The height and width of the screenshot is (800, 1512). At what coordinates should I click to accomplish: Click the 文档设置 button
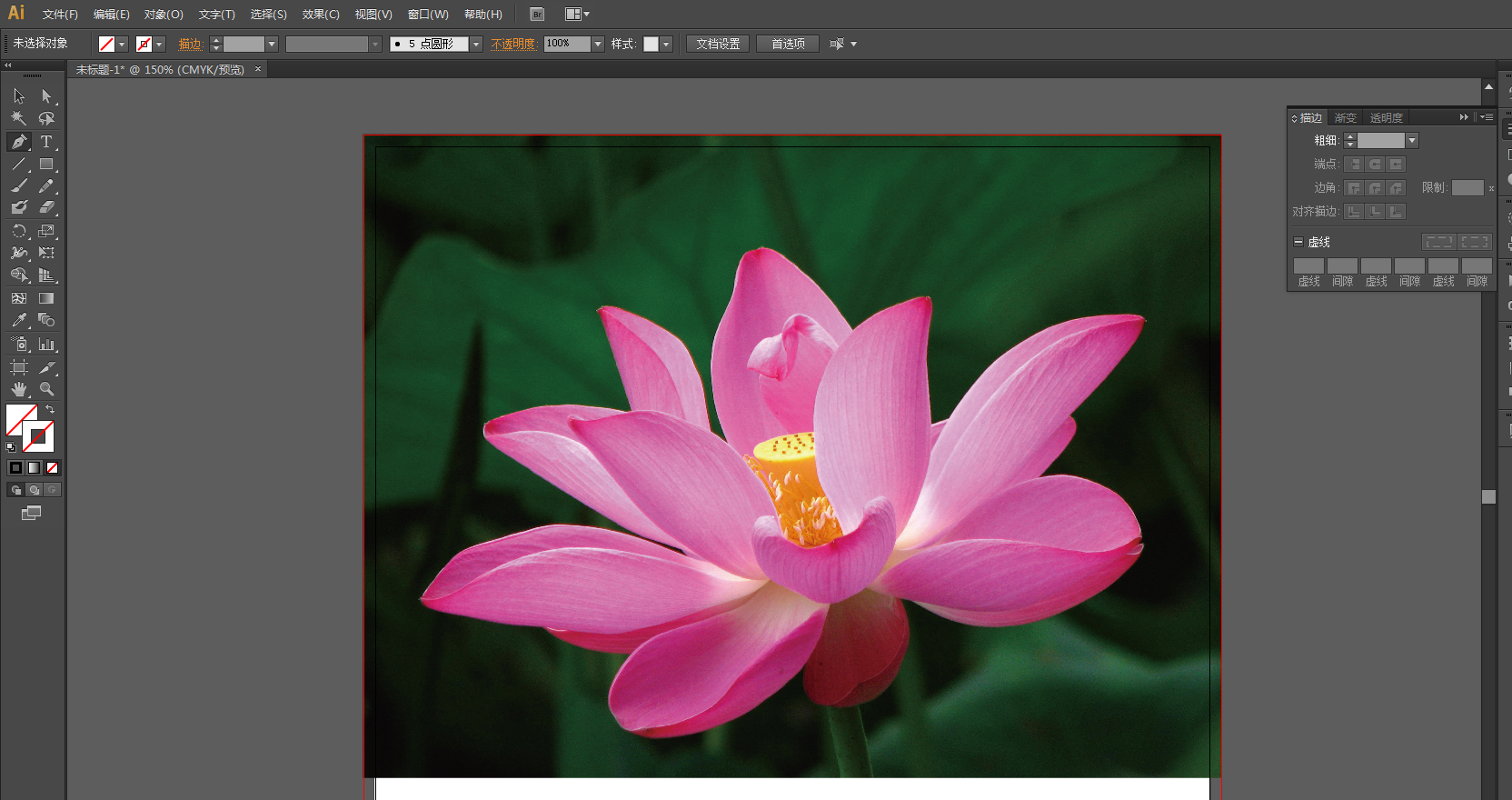(x=718, y=44)
